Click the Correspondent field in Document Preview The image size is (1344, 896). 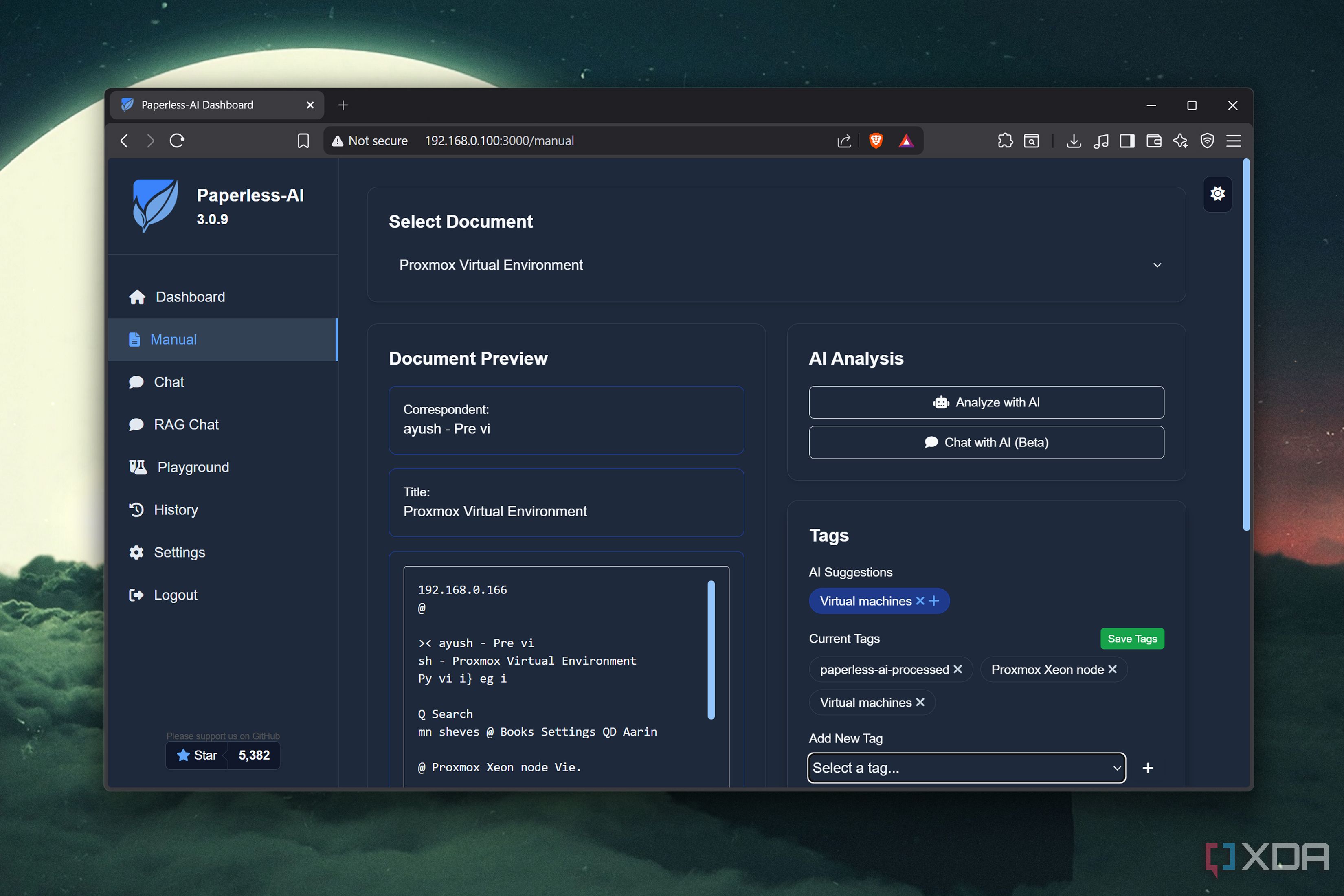point(566,420)
